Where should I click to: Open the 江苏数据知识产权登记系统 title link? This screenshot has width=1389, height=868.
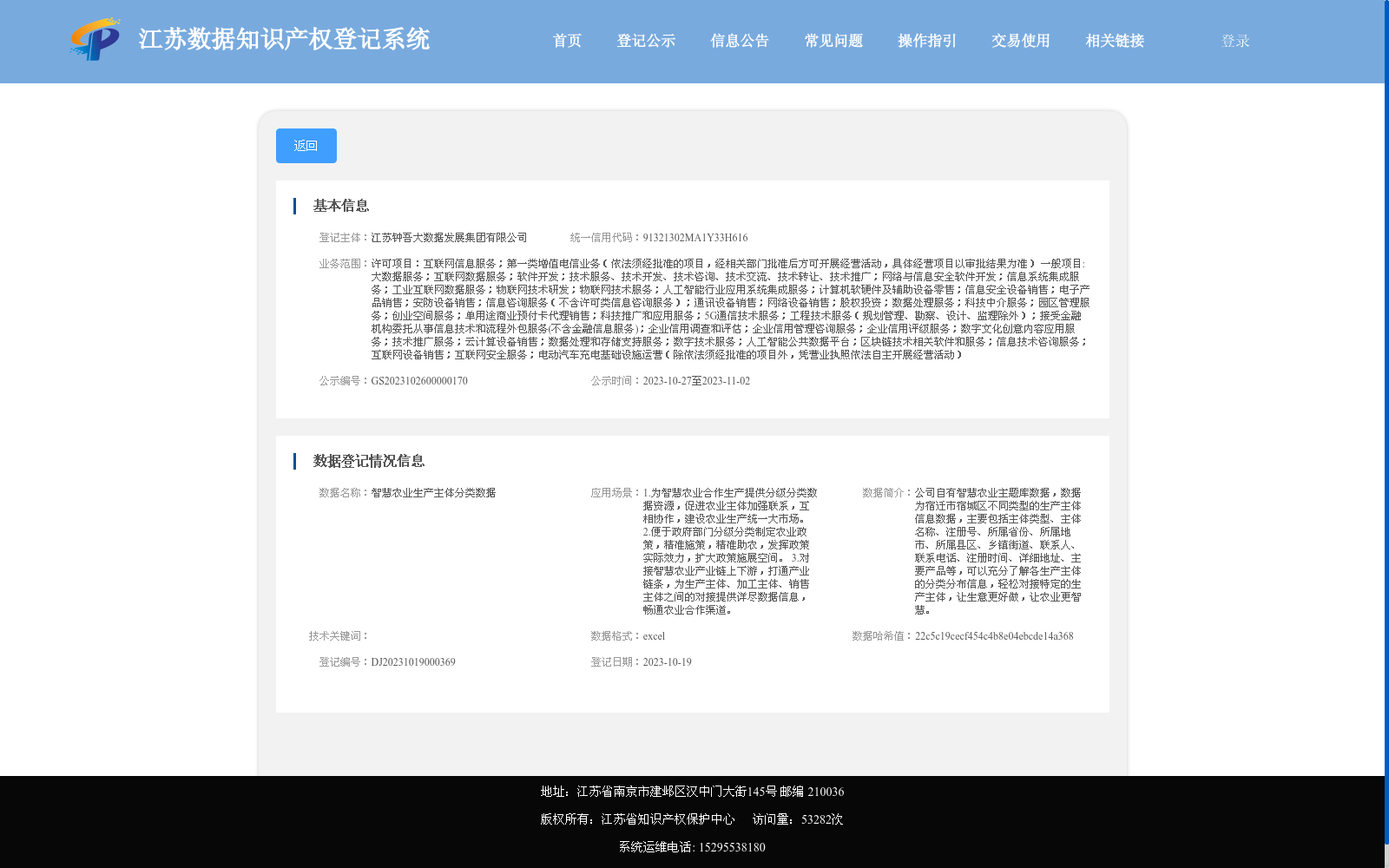coord(284,40)
